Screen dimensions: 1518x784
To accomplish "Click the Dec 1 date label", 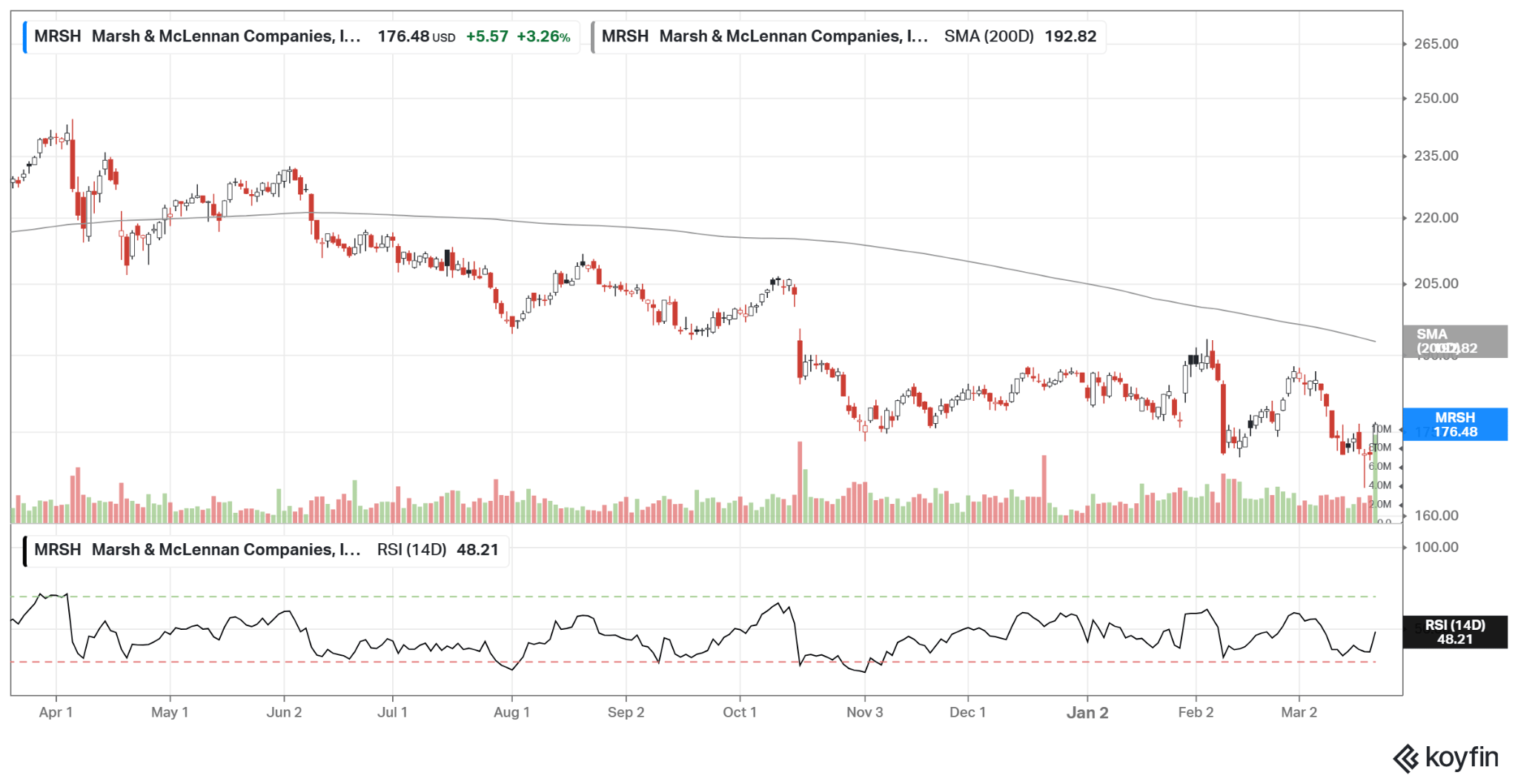I will pos(968,712).
